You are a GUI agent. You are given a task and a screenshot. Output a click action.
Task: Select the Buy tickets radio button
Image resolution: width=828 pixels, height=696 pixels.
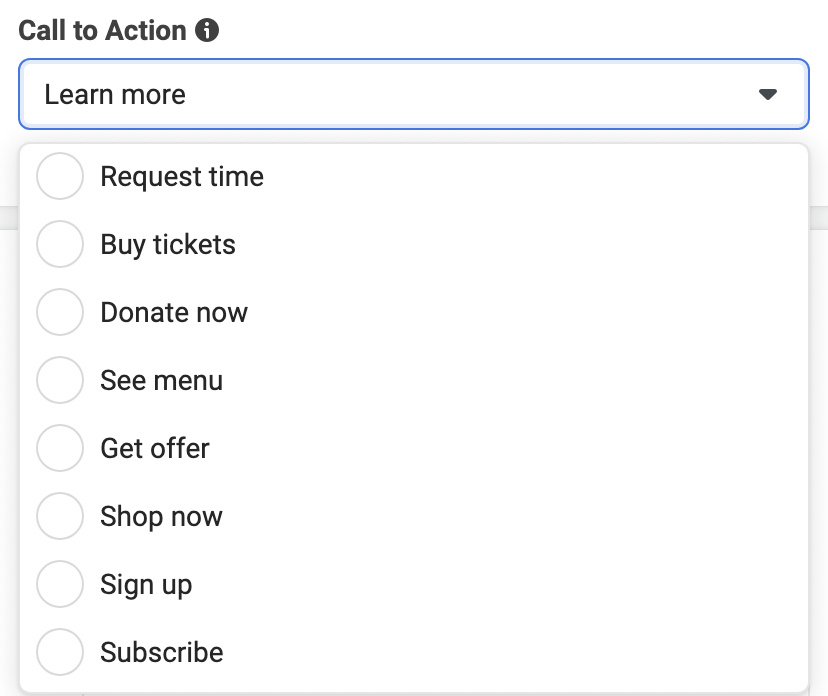[60, 244]
